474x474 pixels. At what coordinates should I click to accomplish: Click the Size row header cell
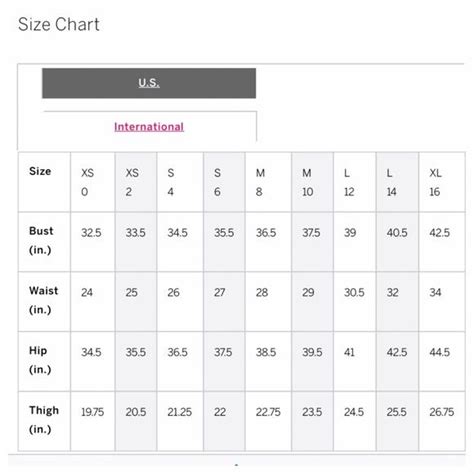point(44,182)
